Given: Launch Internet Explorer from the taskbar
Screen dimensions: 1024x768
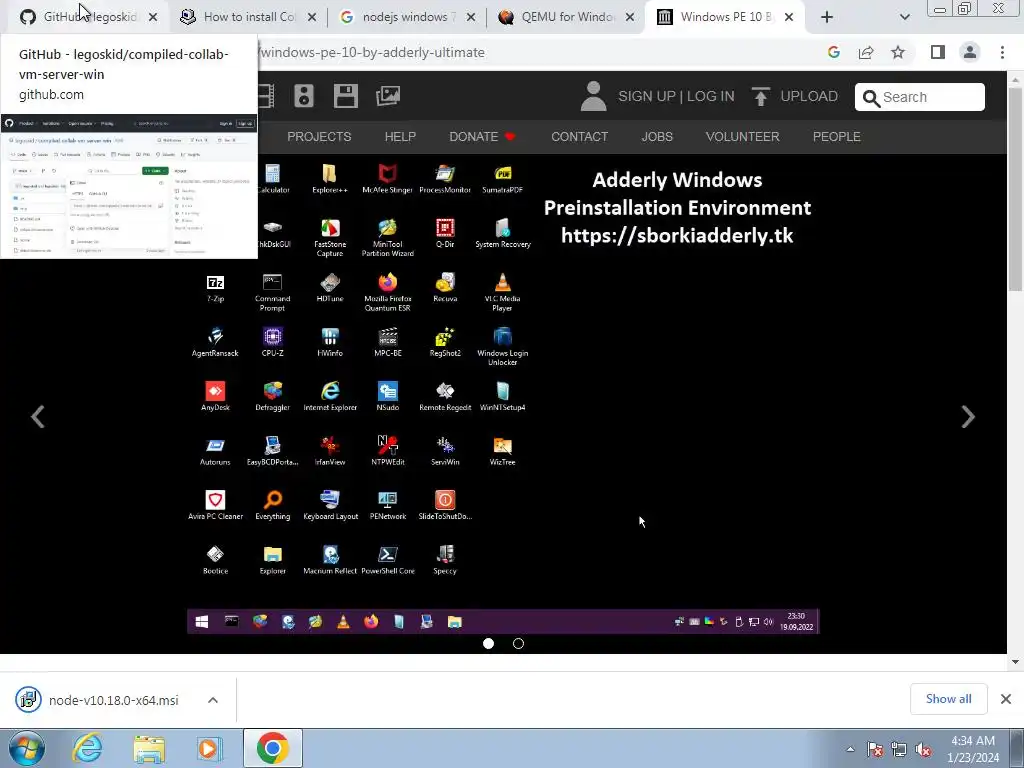Looking at the screenshot, I should 87,748.
